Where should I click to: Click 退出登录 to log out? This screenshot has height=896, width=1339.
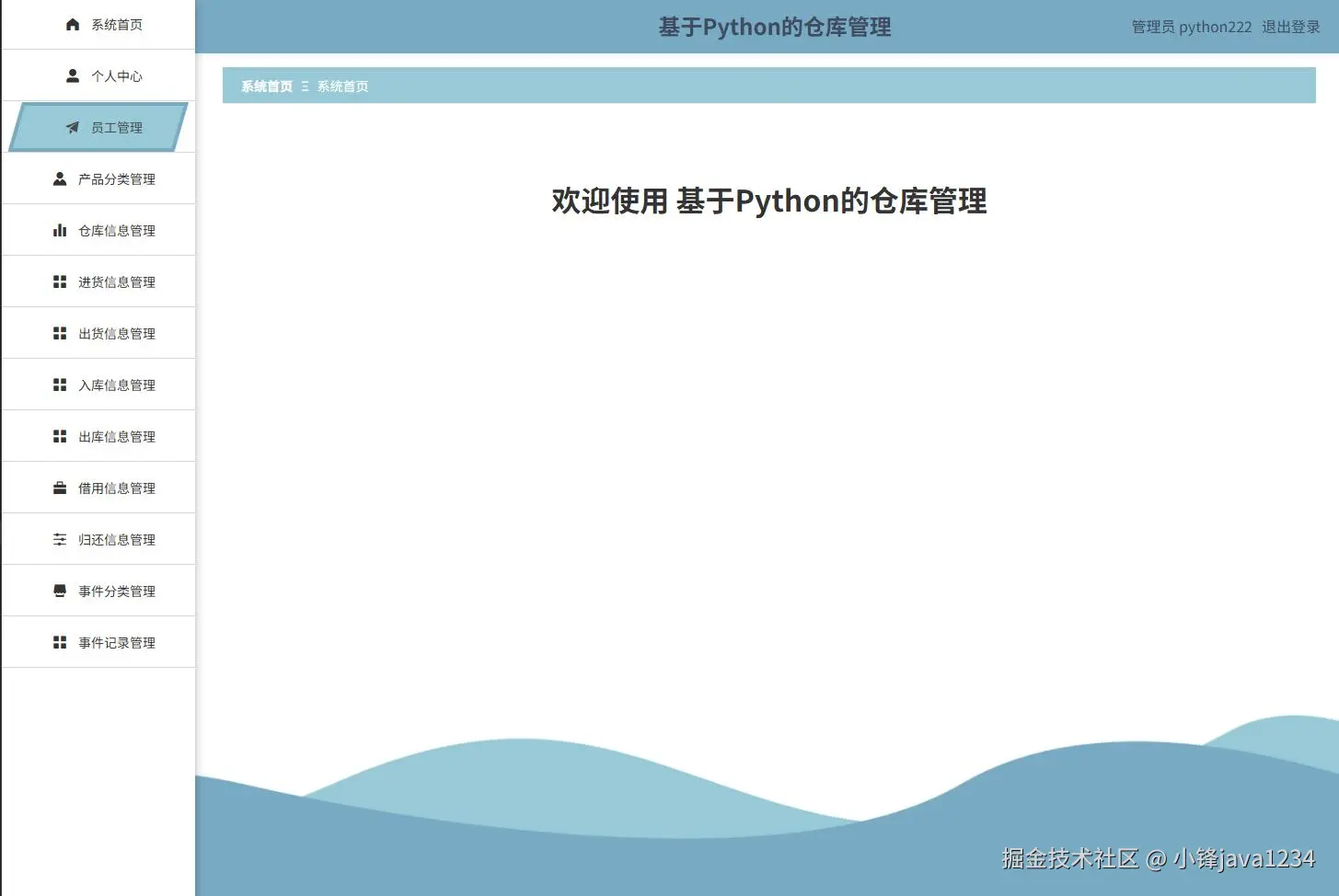(x=1290, y=27)
